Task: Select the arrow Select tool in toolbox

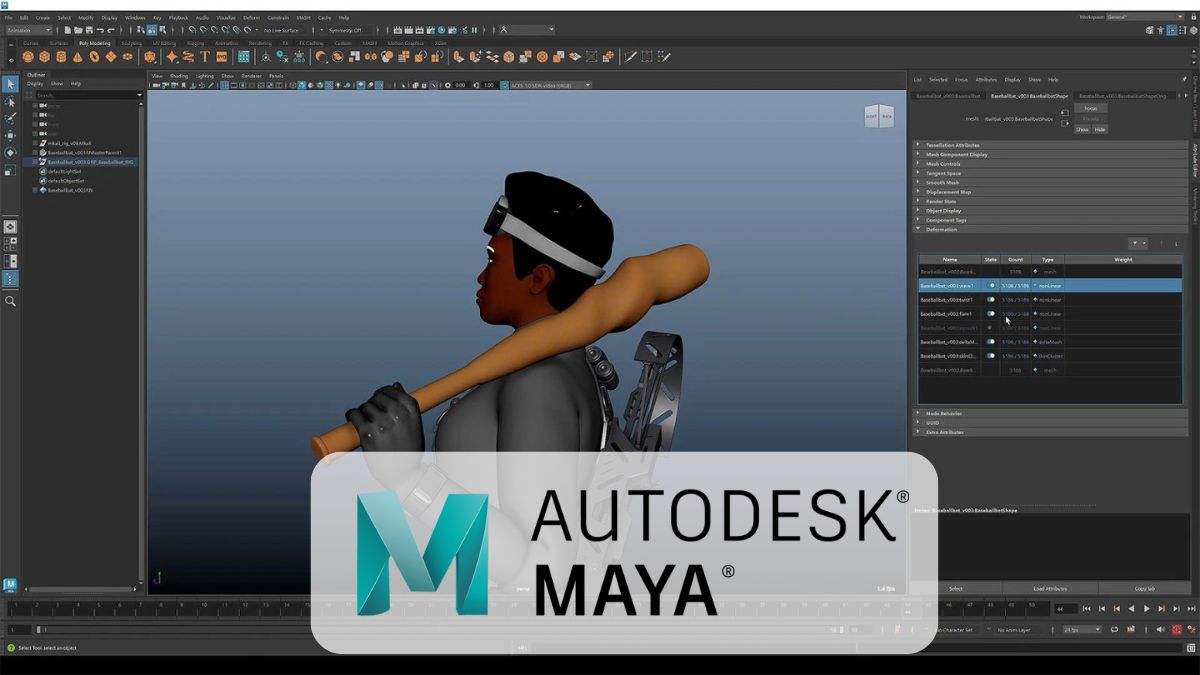Action: coord(10,84)
